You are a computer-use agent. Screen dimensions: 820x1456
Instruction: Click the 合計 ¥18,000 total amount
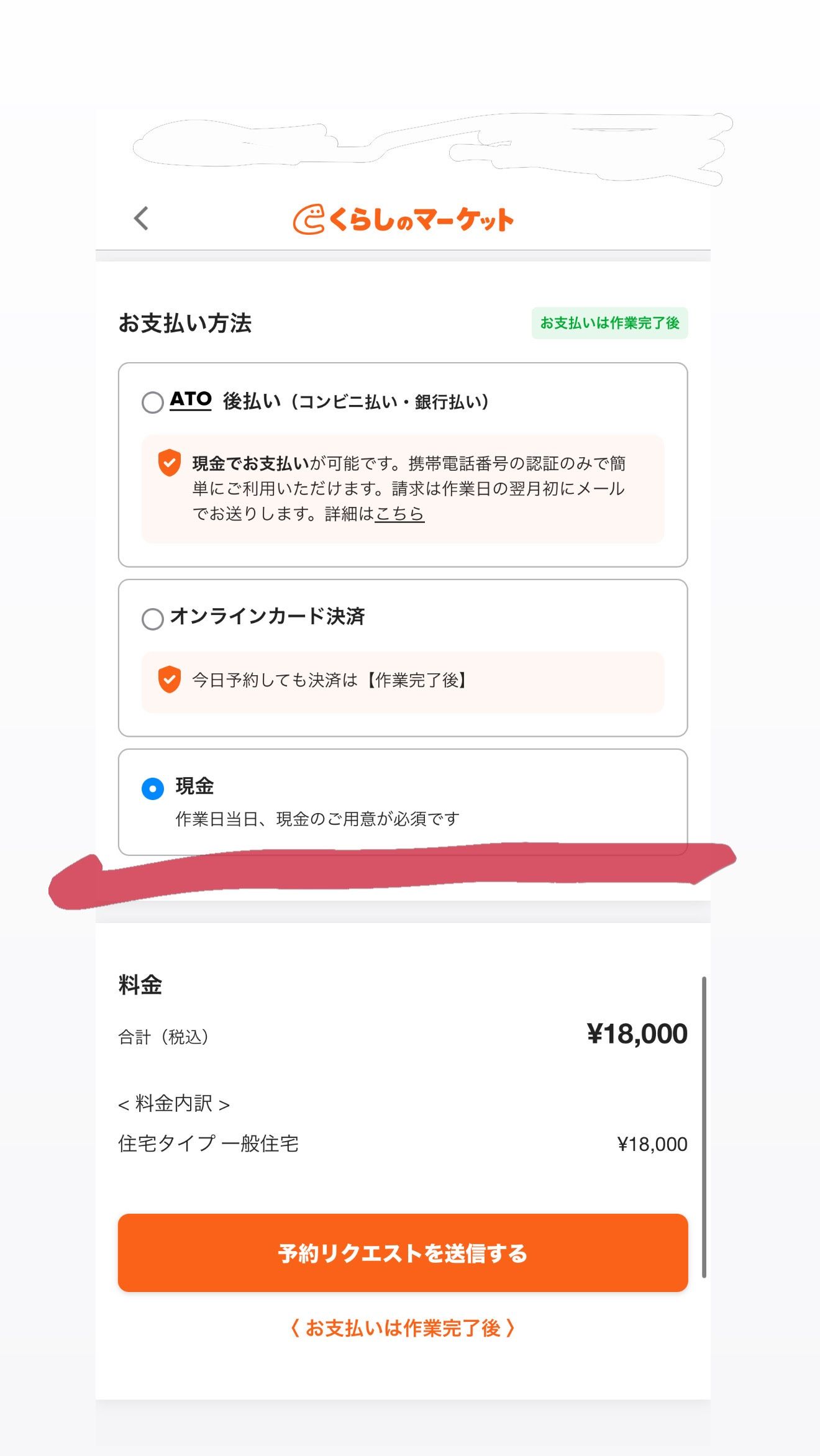pos(637,1034)
